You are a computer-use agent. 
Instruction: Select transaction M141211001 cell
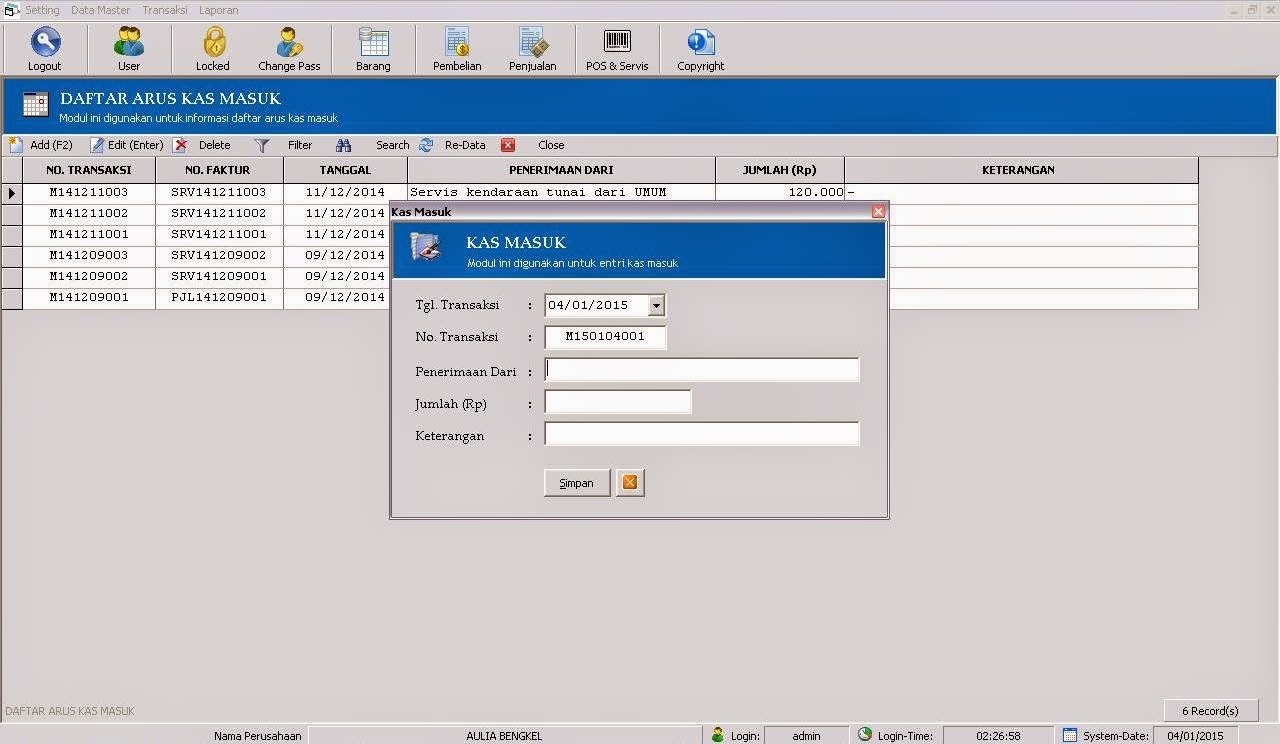pyautogui.click(x=89, y=235)
